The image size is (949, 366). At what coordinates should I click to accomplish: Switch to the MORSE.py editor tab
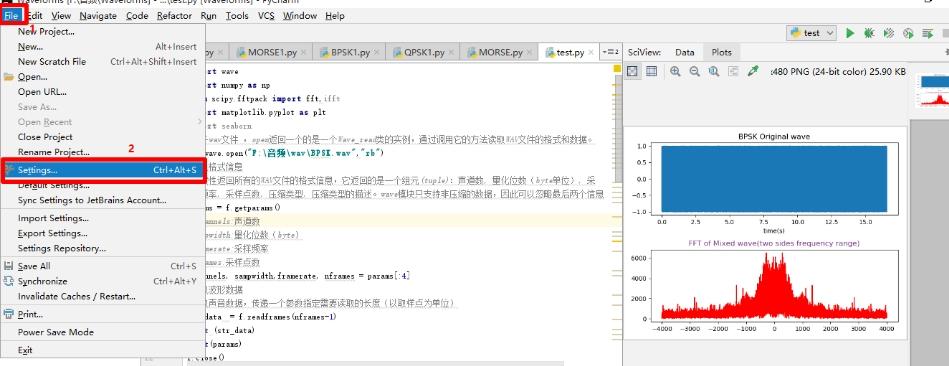point(500,53)
